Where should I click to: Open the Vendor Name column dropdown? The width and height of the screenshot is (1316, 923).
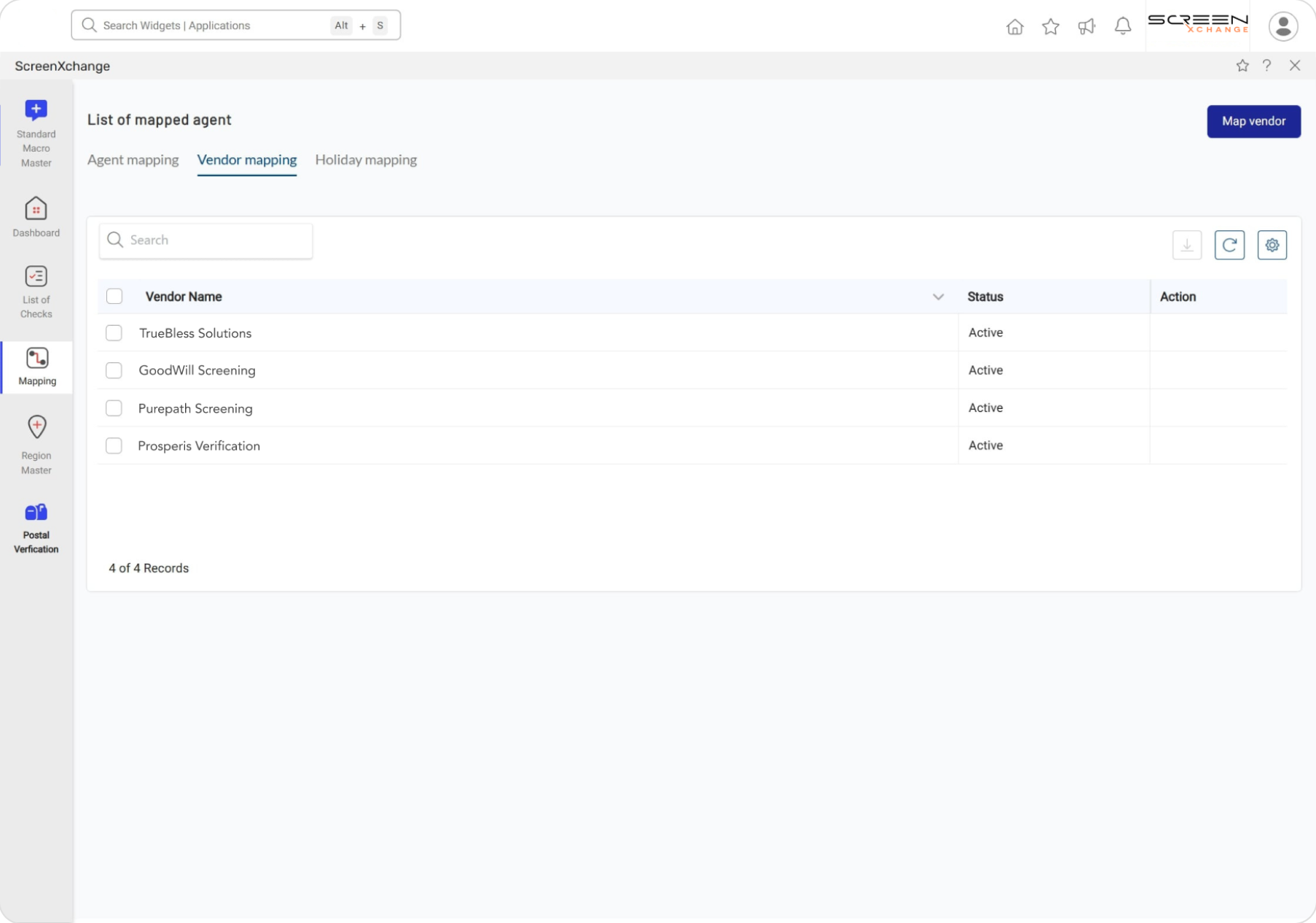[x=939, y=297]
